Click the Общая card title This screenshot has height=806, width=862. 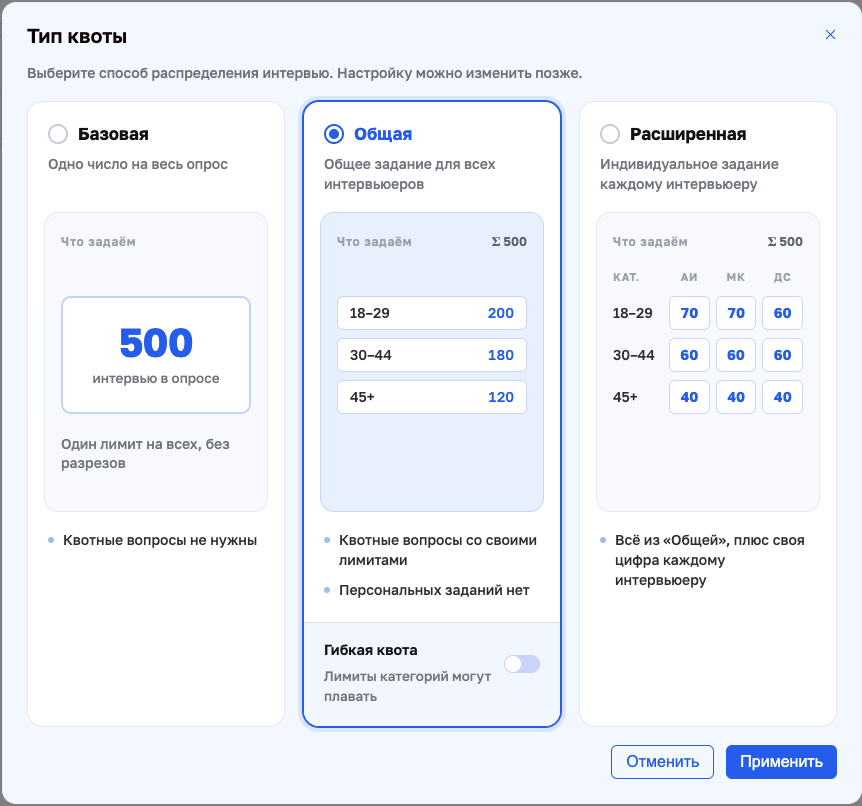point(383,134)
